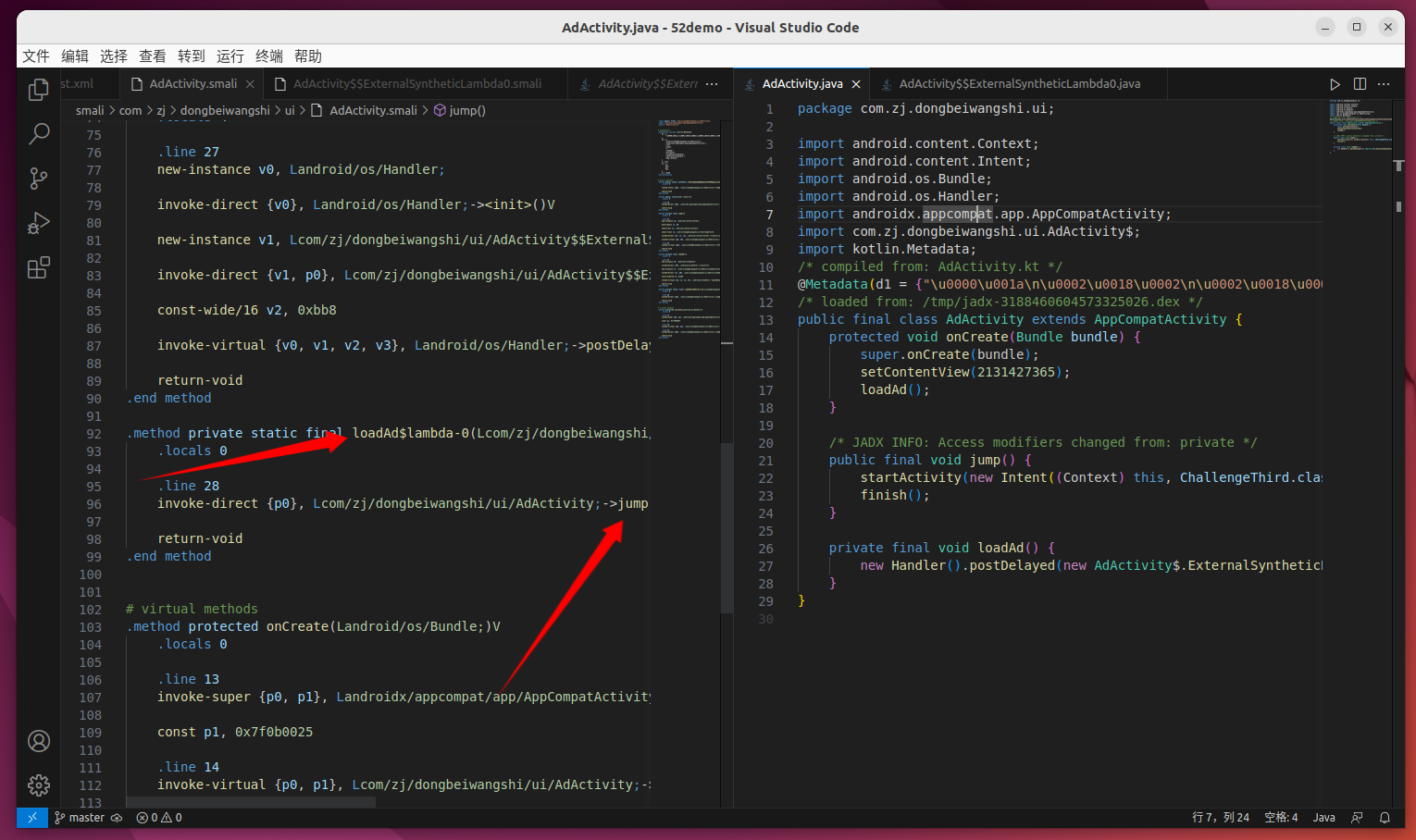Image resolution: width=1416 pixels, height=840 pixels.
Task: Click 'setContentView(2131427365);' in the Java code
Action: pos(965,373)
